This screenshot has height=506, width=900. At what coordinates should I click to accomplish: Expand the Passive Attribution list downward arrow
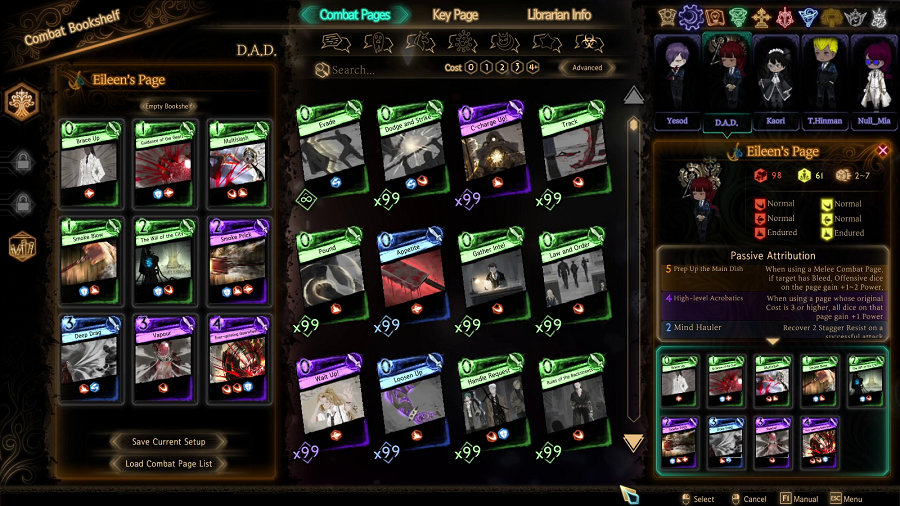tap(773, 341)
